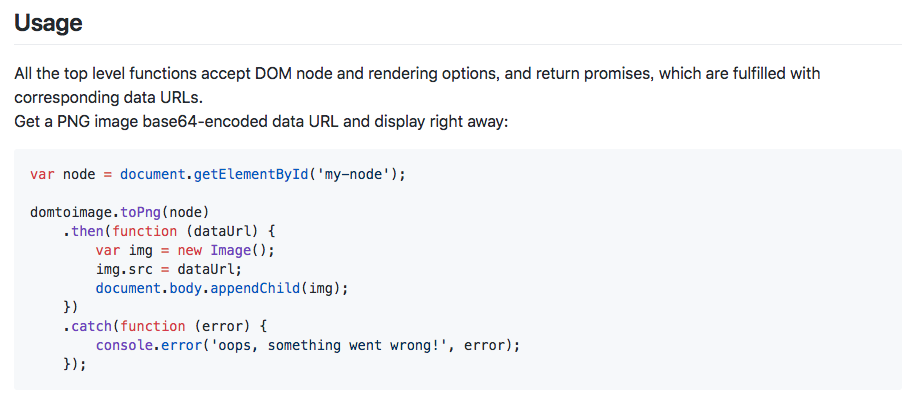Image resolution: width=915 pixels, height=404 pixels.
Task: Click the 'console' object in error line
Action: 124,346
